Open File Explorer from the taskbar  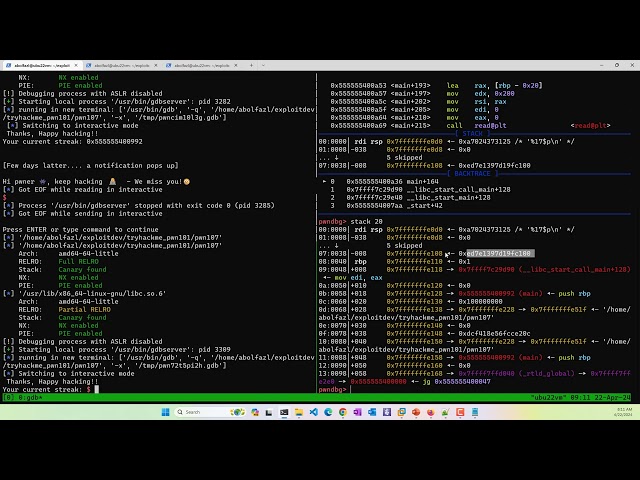click(x=299, y=412)
